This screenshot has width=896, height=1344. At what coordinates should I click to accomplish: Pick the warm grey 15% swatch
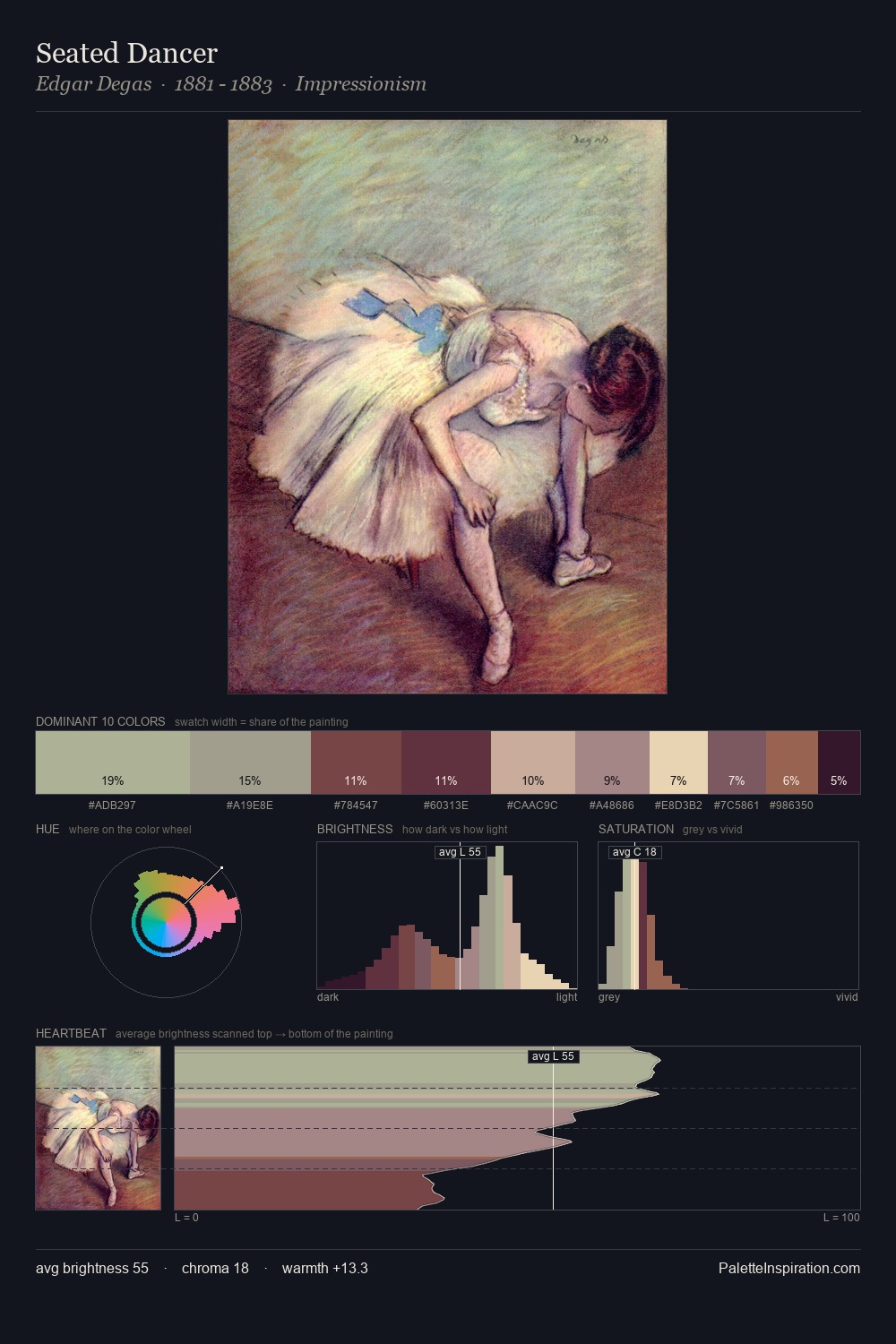pyautogui.click(x=250, y=762)
